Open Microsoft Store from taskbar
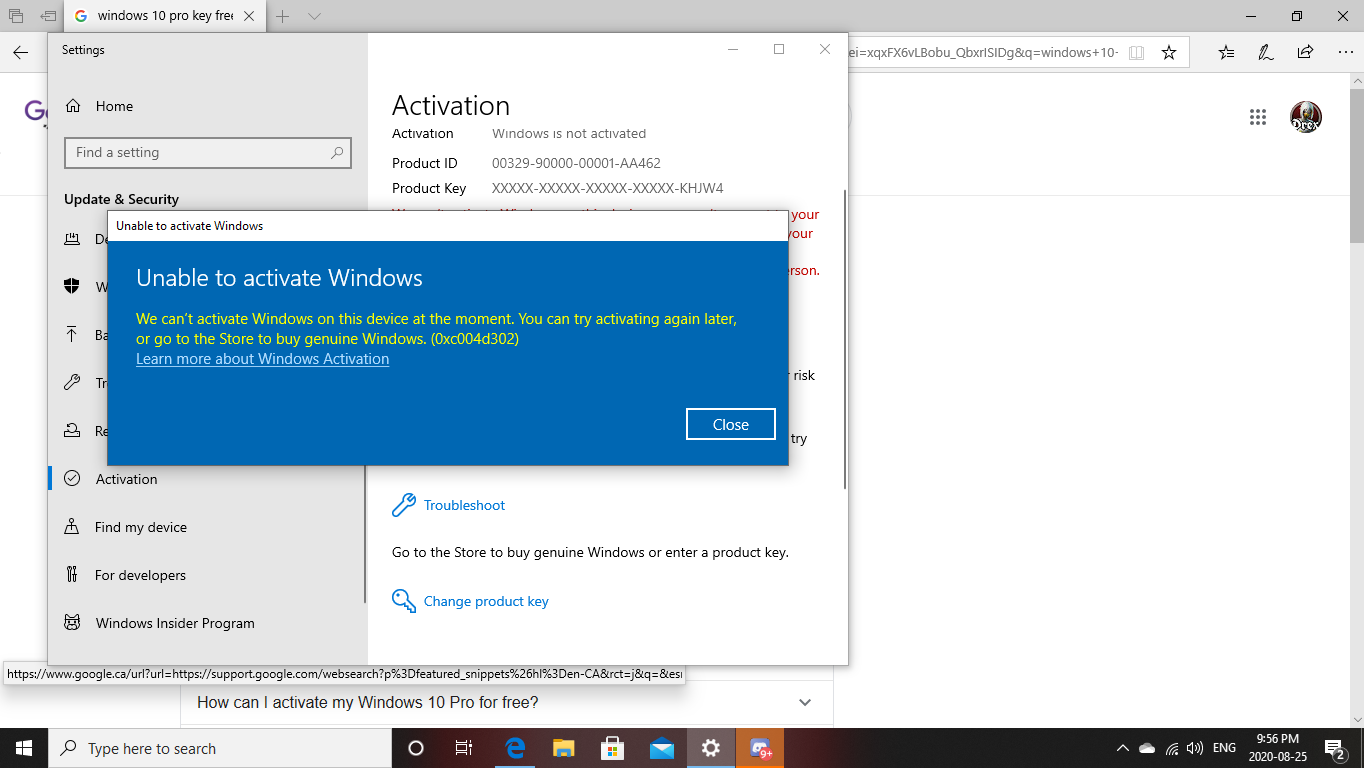Screen dimensions: 1364x768 (613, 748)
